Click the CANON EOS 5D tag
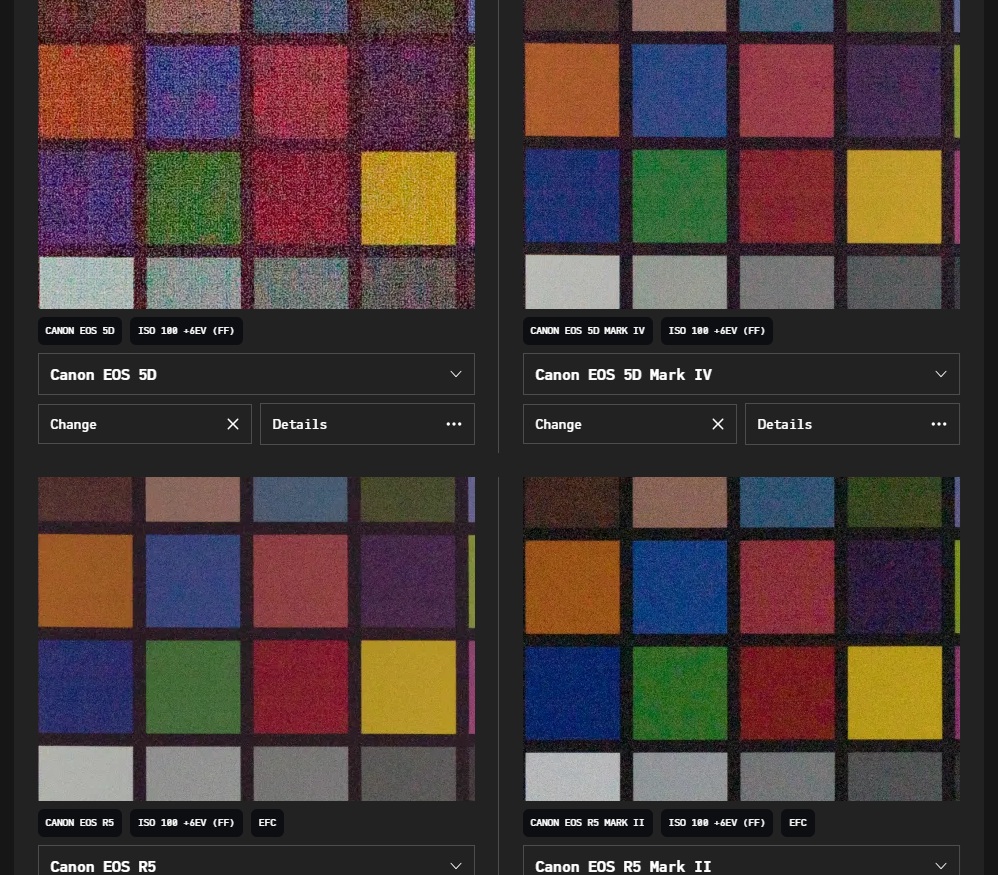This screenshot has height=875, width=998. coord(80,331)
